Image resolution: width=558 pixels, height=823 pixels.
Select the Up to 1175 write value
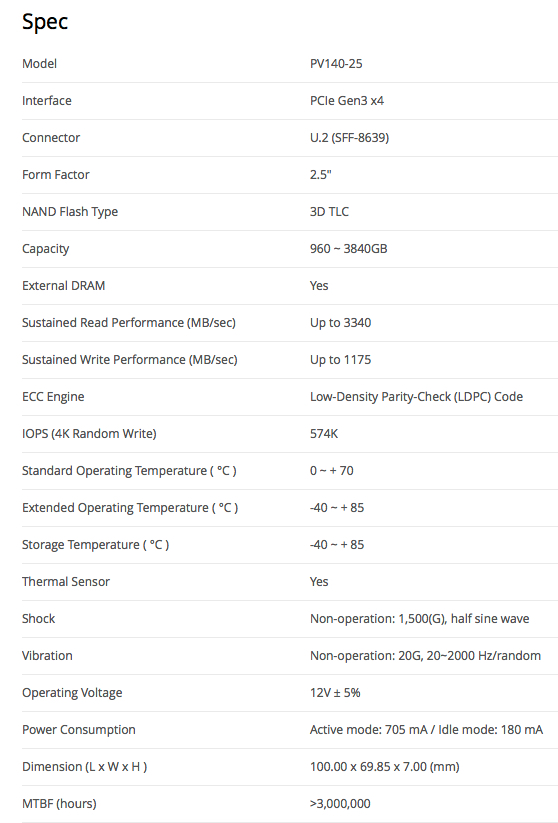(x=340, y=360)
